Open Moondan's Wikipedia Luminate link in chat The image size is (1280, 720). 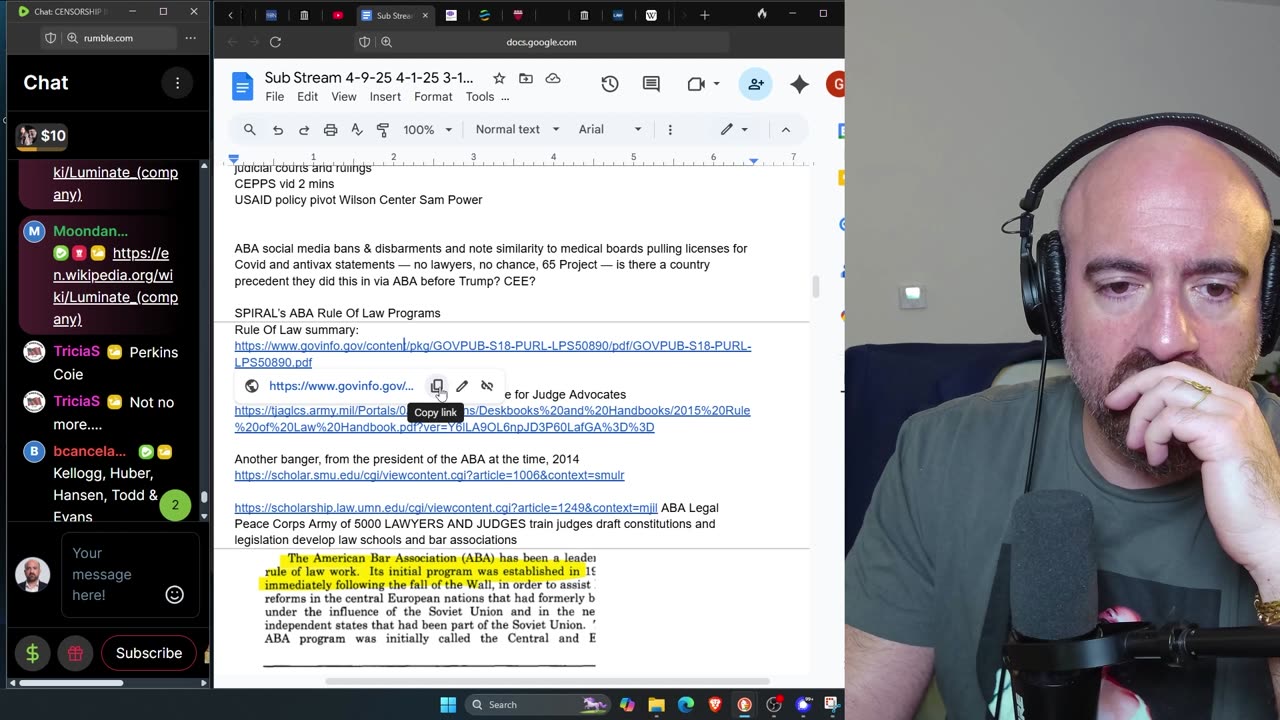click(x=115, y=286)
